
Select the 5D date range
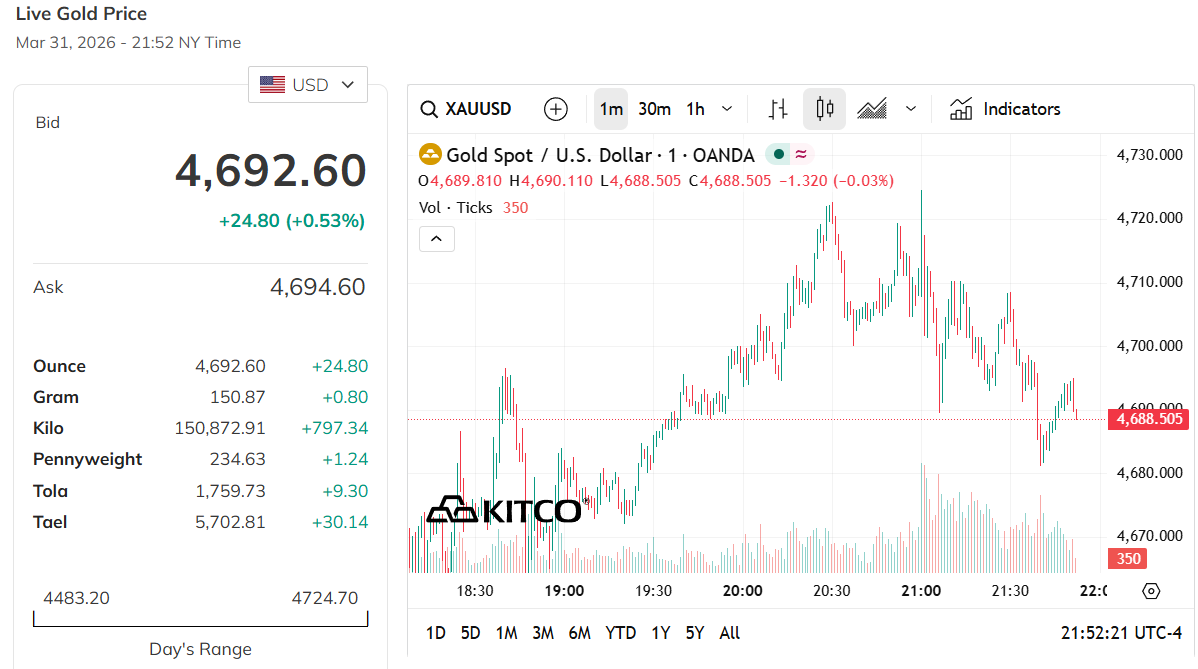coord(470,633)
